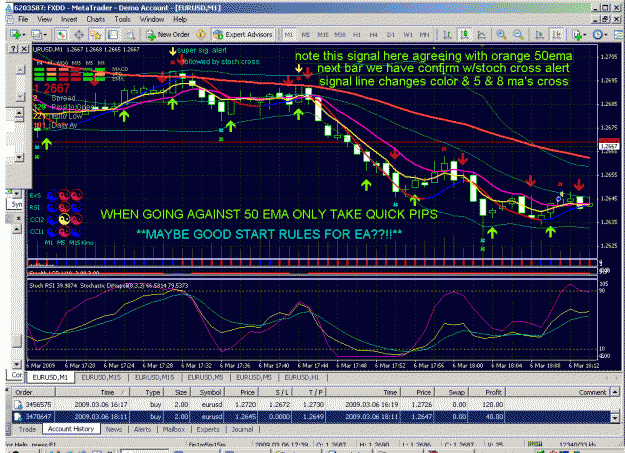
Task: Select candlestick chart display icon
Action: click(465, 35)
